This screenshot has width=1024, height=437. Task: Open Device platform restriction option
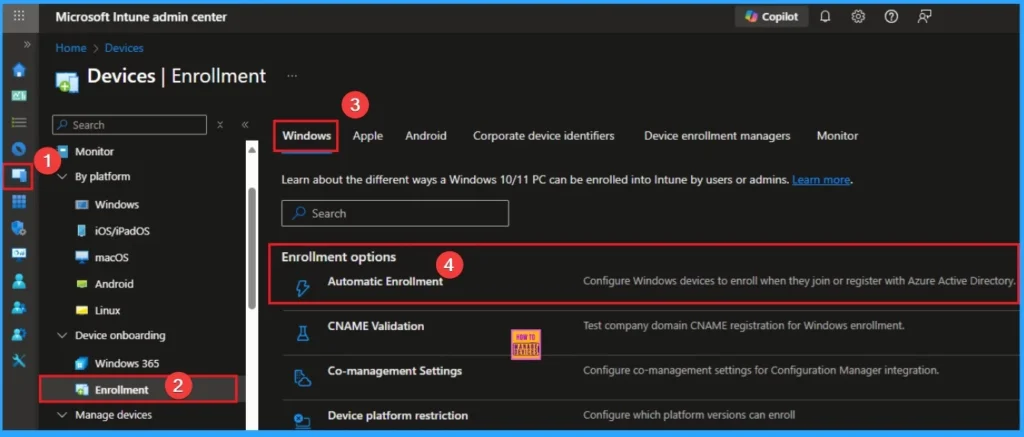point(398,415)
